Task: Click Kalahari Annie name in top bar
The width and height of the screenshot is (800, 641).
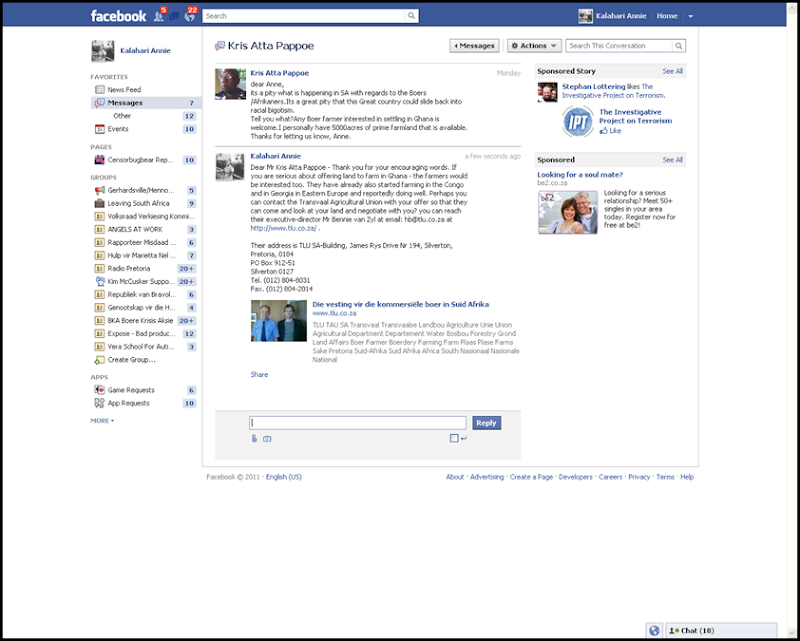Action: (x=621, y=16)
